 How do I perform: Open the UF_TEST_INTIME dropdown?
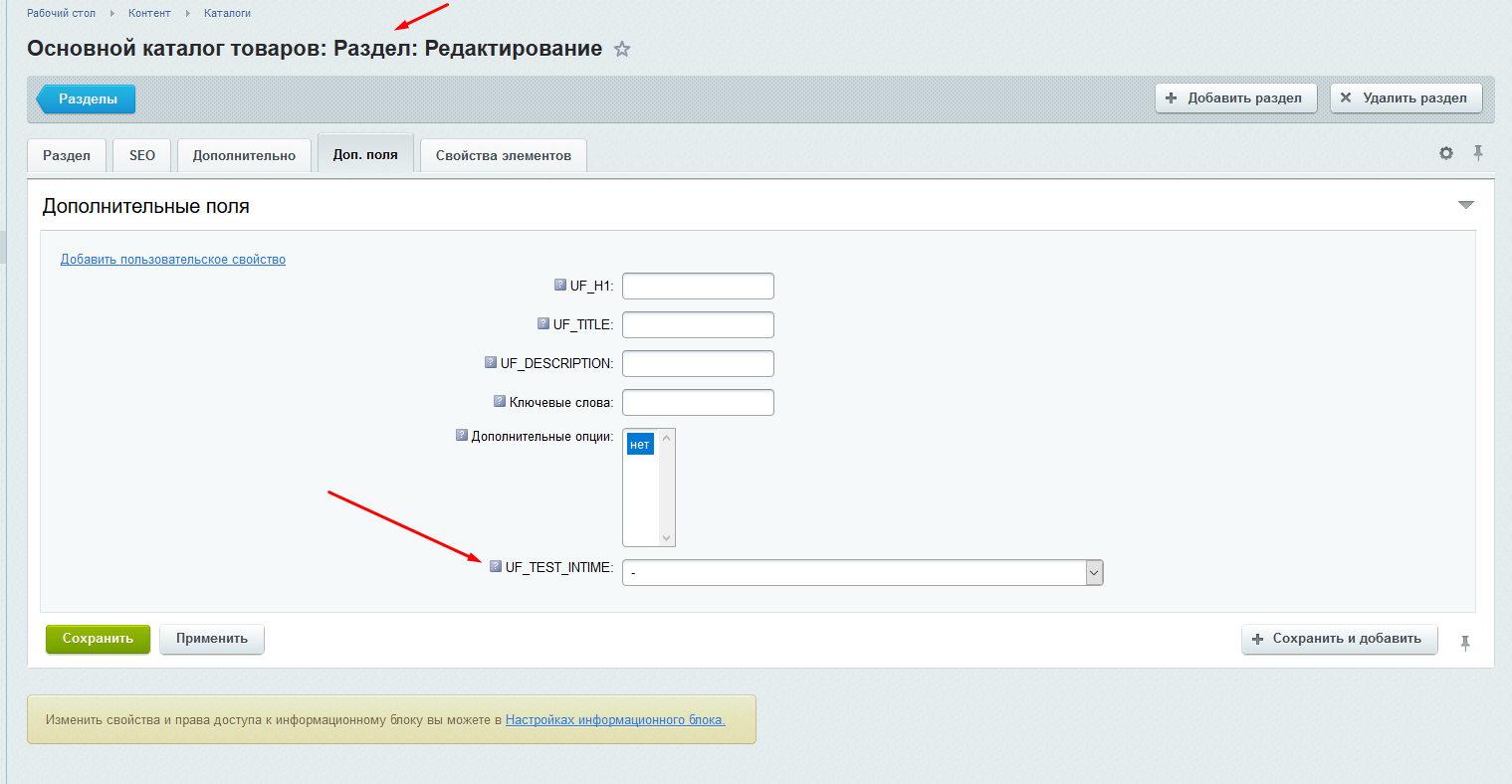click(x=862, y=572)
